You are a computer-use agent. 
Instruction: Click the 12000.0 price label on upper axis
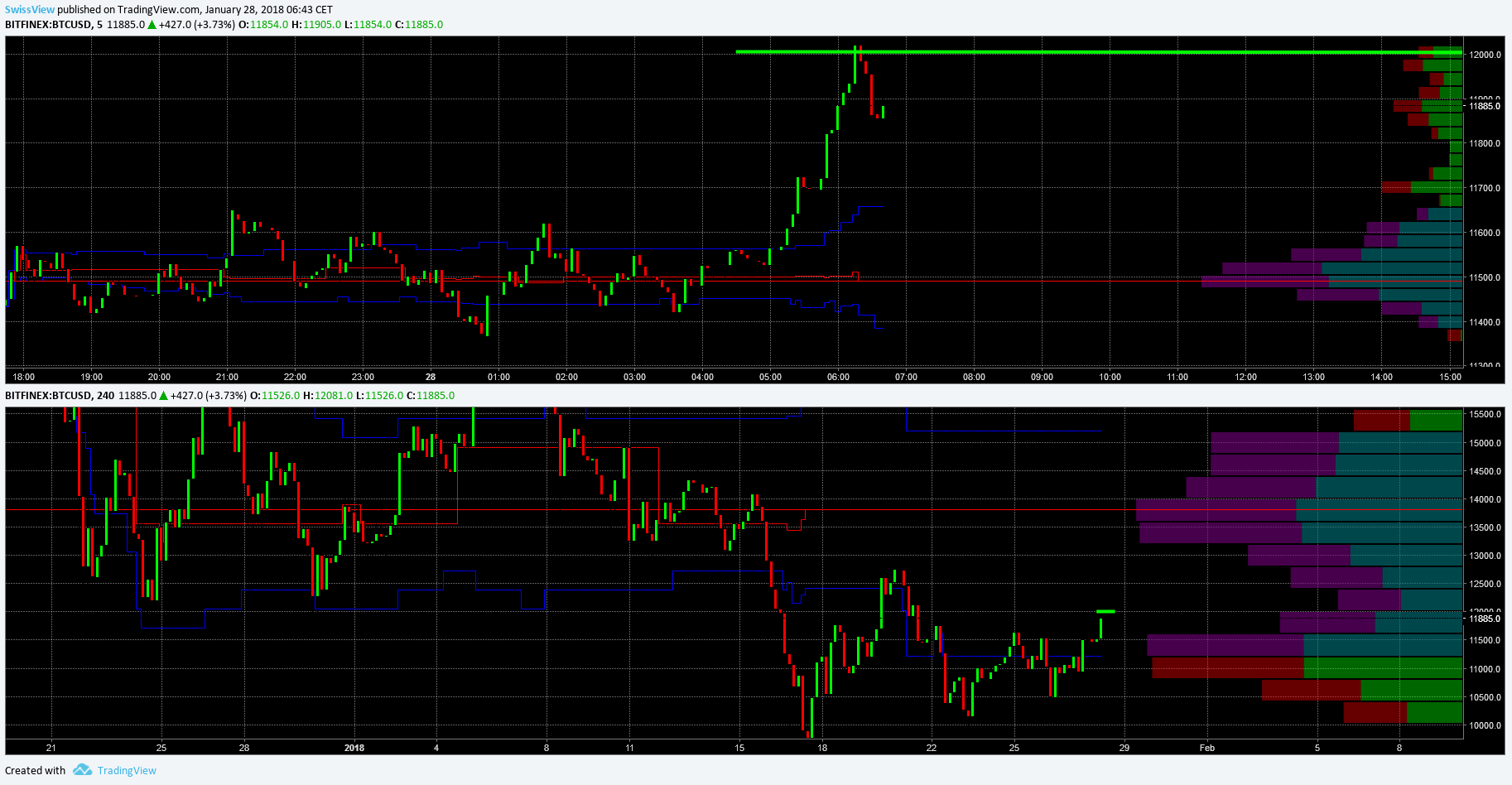pos(1485,55)
